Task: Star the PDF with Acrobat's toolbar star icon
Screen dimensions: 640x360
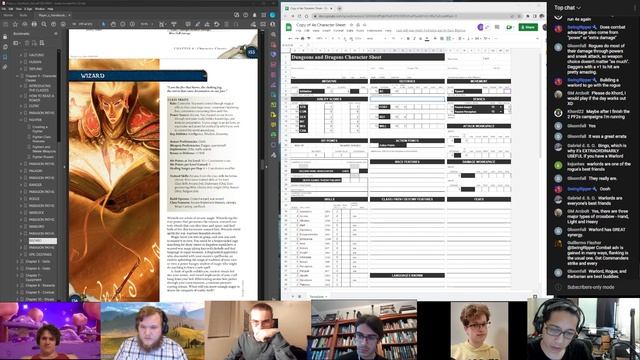Action: (x=15, y=24)
